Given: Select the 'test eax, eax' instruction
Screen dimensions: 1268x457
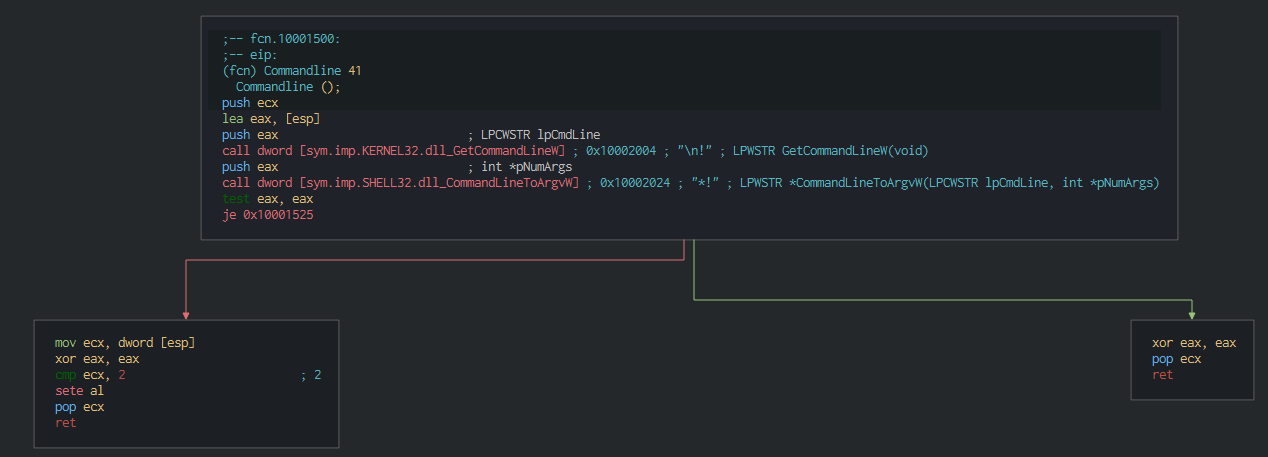Looking at the screenshot, I should pyautogui.click(x=267, y=198).
